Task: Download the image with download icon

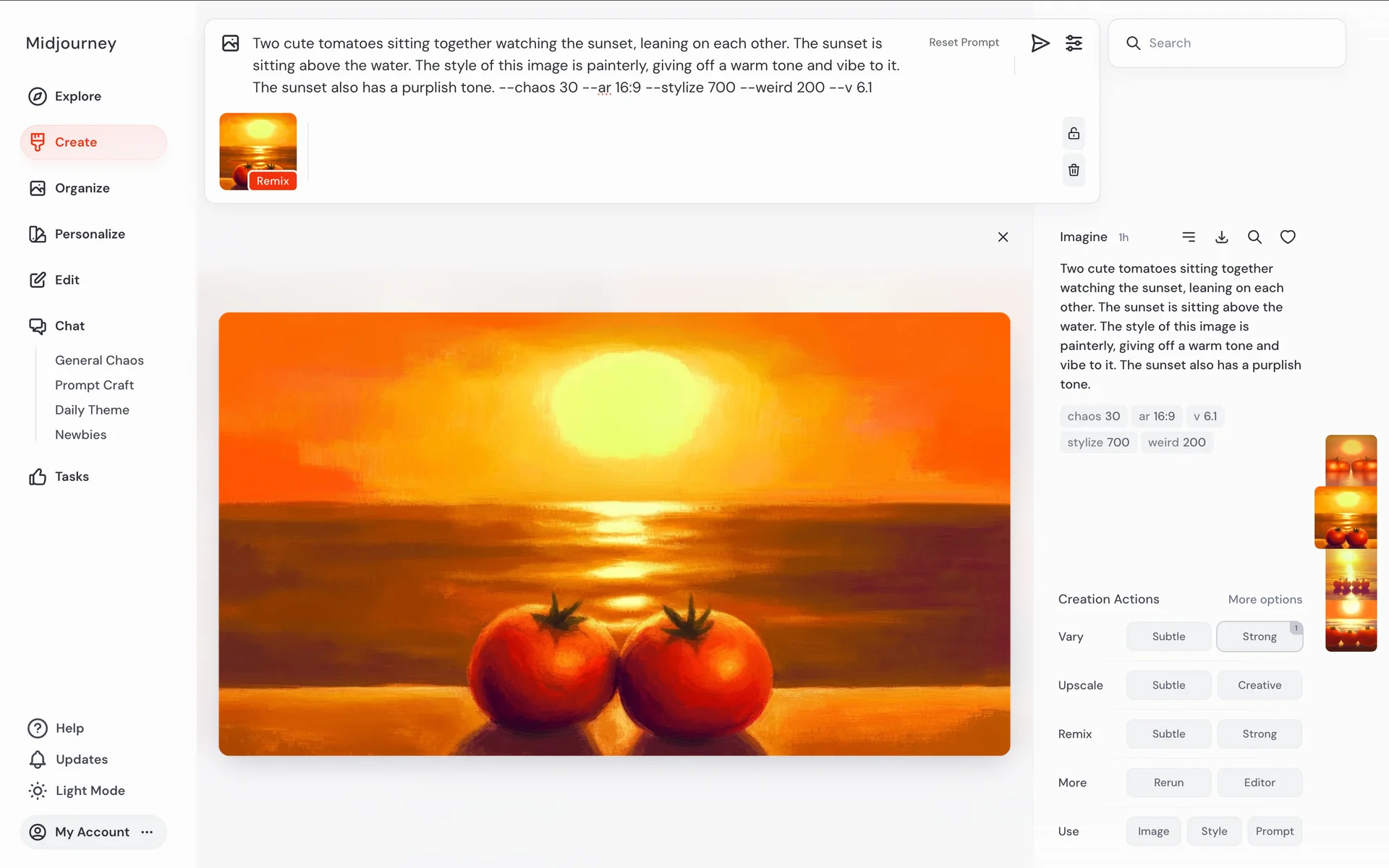Action: [1221, 237]
